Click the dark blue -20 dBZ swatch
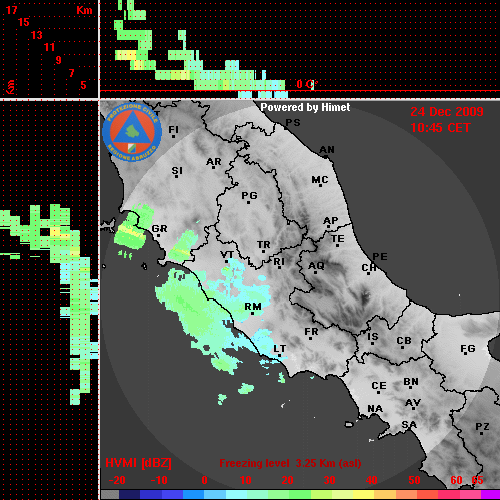 (129, 494)
